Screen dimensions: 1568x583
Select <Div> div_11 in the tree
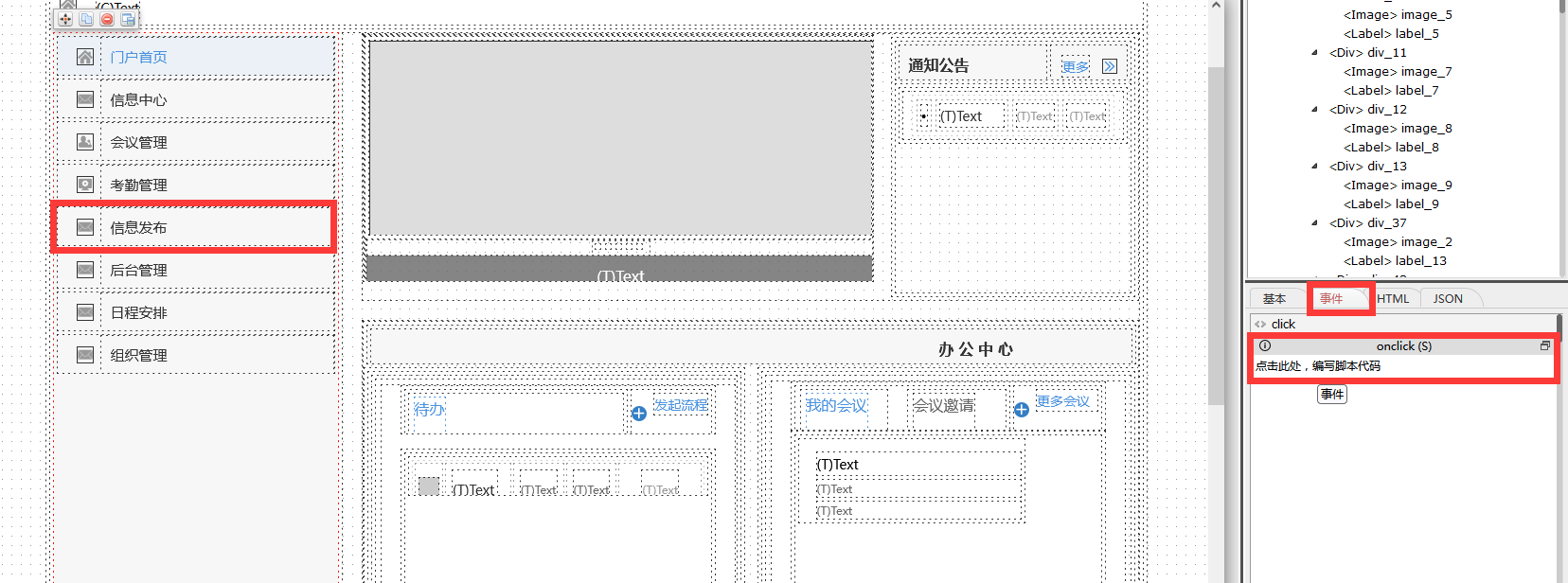click(1367, 52)
